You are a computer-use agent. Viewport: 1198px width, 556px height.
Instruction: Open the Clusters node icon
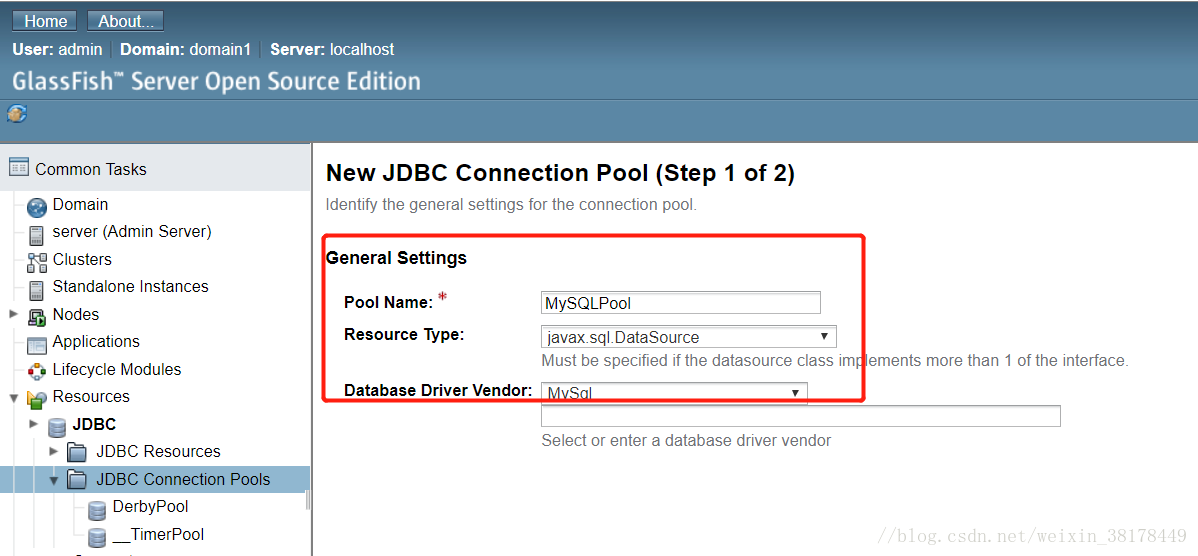point(36,262)
